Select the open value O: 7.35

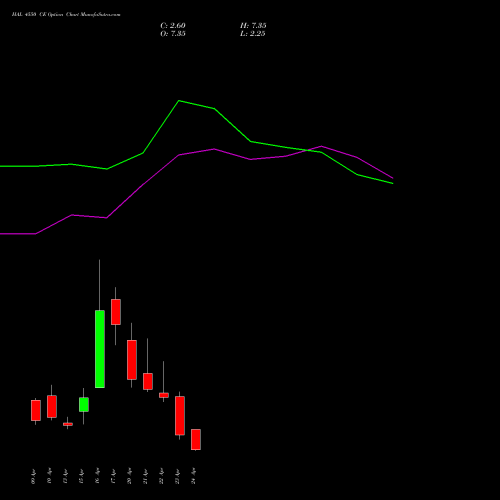173,34
